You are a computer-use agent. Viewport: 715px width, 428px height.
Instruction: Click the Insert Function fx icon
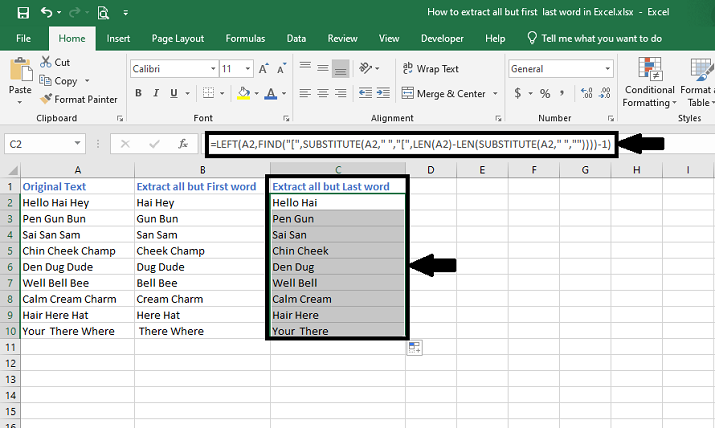tap(183, 144)
